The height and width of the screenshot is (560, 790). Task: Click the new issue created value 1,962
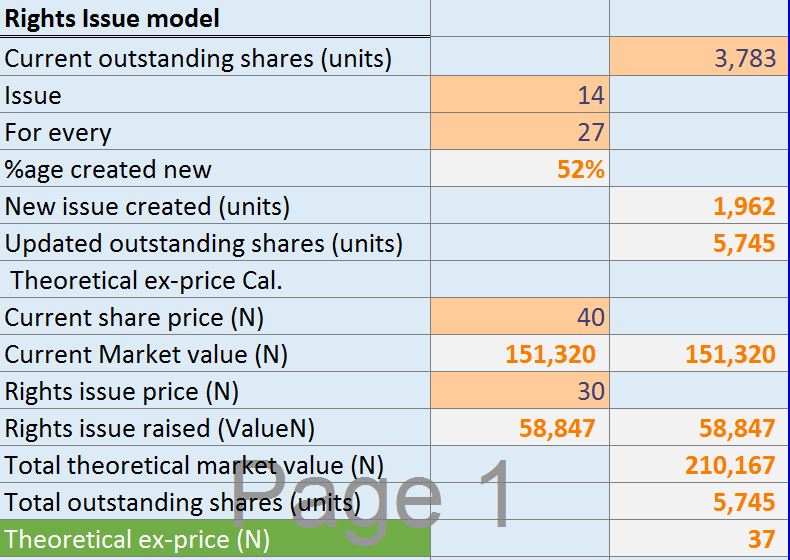pos(699,206)
